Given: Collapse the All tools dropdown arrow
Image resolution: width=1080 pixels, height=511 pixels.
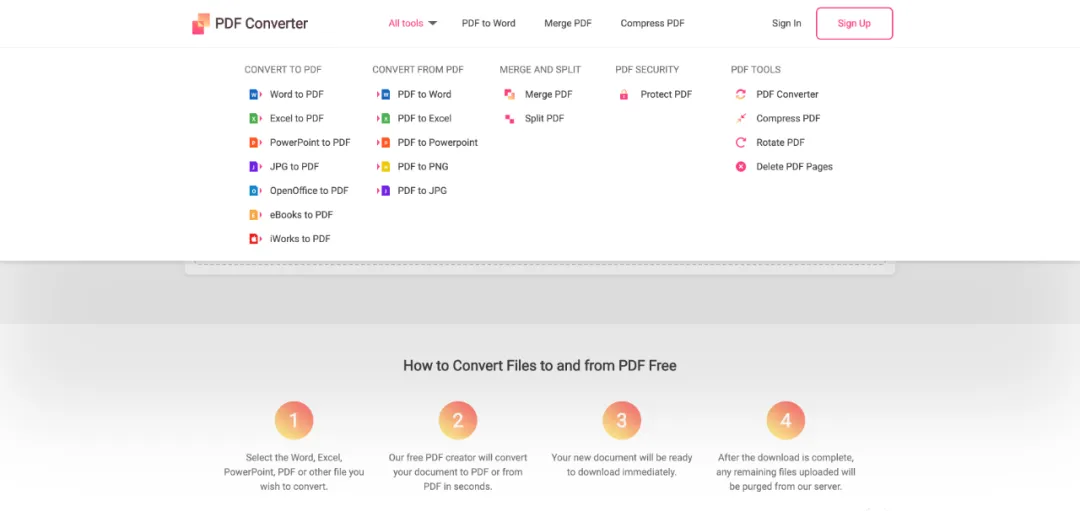Looking at the screenshot, I should point(433,23).
